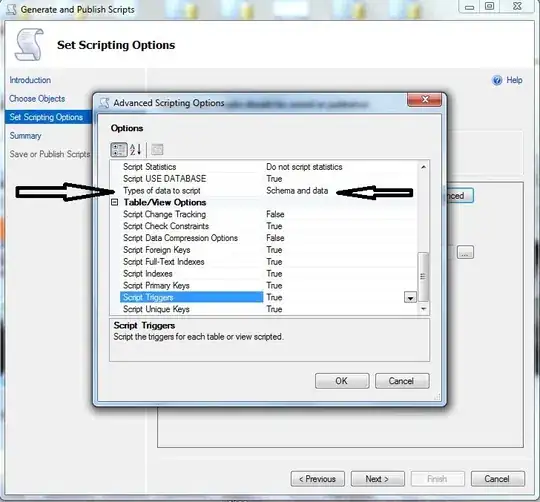Click the wizard's bottom Cancel button
The height and width of the screenshot is (502, 540).
(497, 479)
